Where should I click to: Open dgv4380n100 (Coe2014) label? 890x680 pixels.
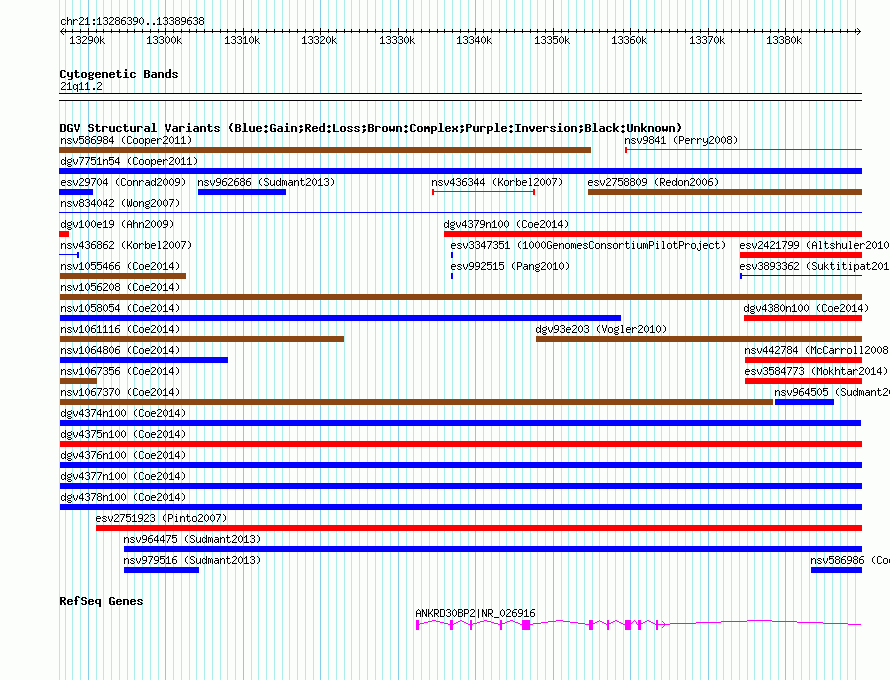pyautogui.click(x=806, y=308)
